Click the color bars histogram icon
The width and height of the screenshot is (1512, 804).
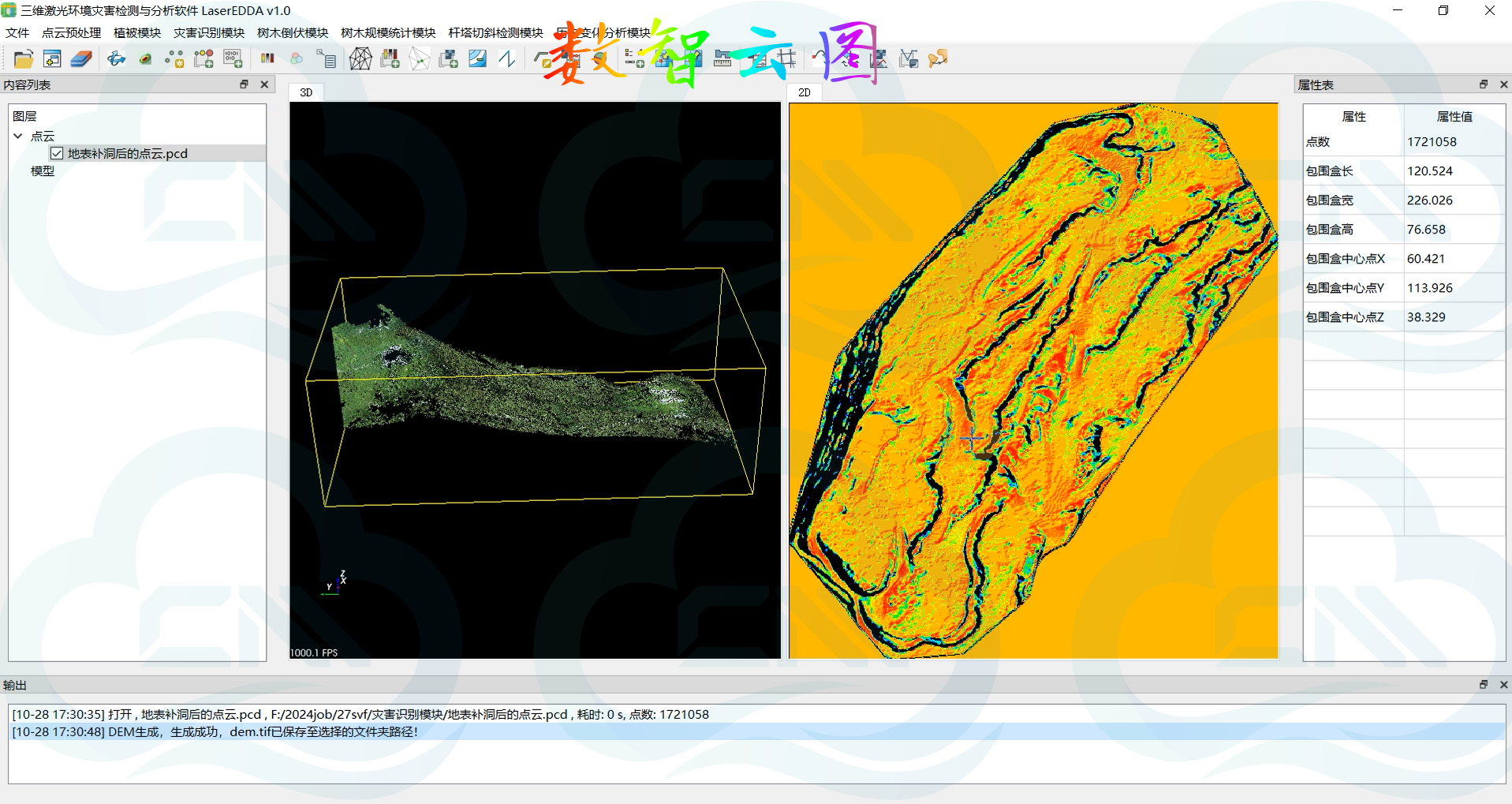(x=267, y=58)
